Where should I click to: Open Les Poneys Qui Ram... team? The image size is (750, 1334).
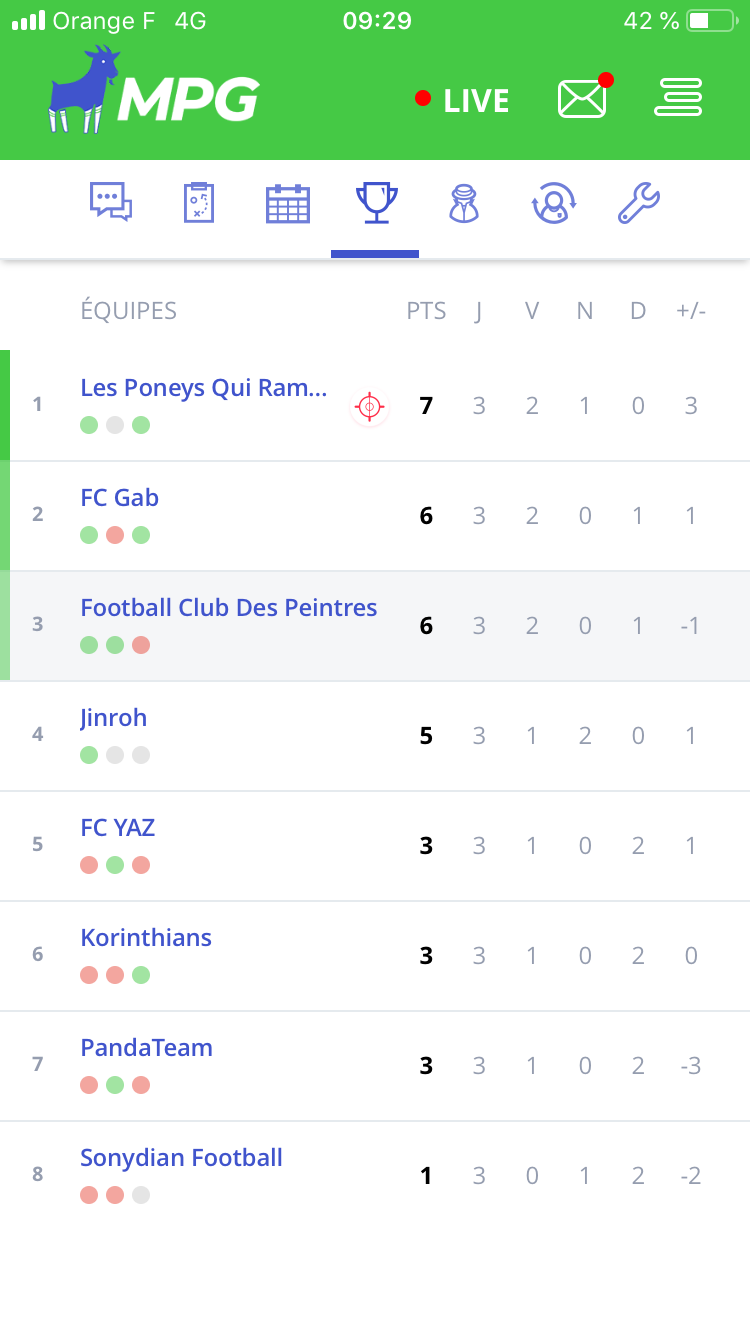pyautogui.click(x=204, y=388)
